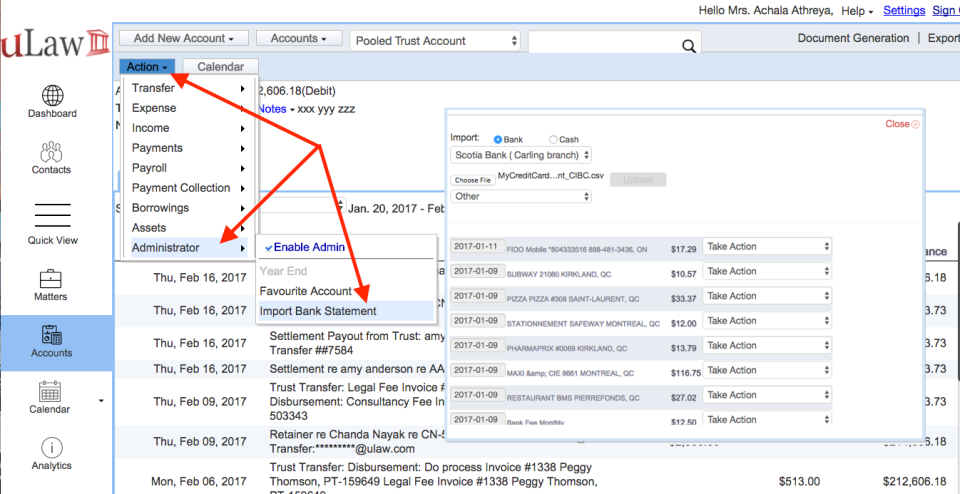Screen dimensions: 960x494
Task: Open Take Action for PHARMAPRIX row
Action: (767, 345)
